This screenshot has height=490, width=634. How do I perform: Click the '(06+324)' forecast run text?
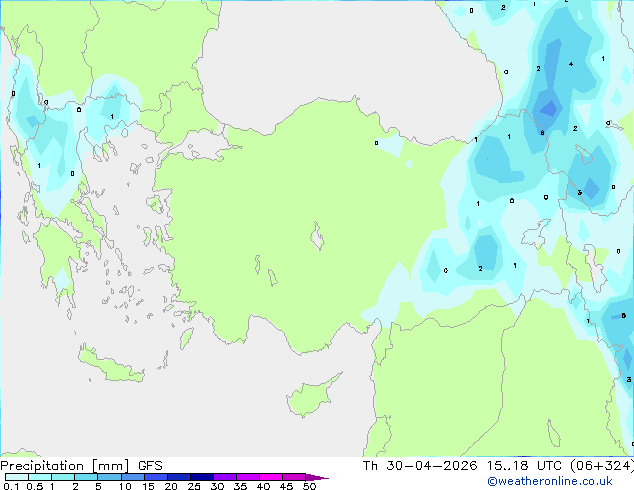(x=602, y=466)
